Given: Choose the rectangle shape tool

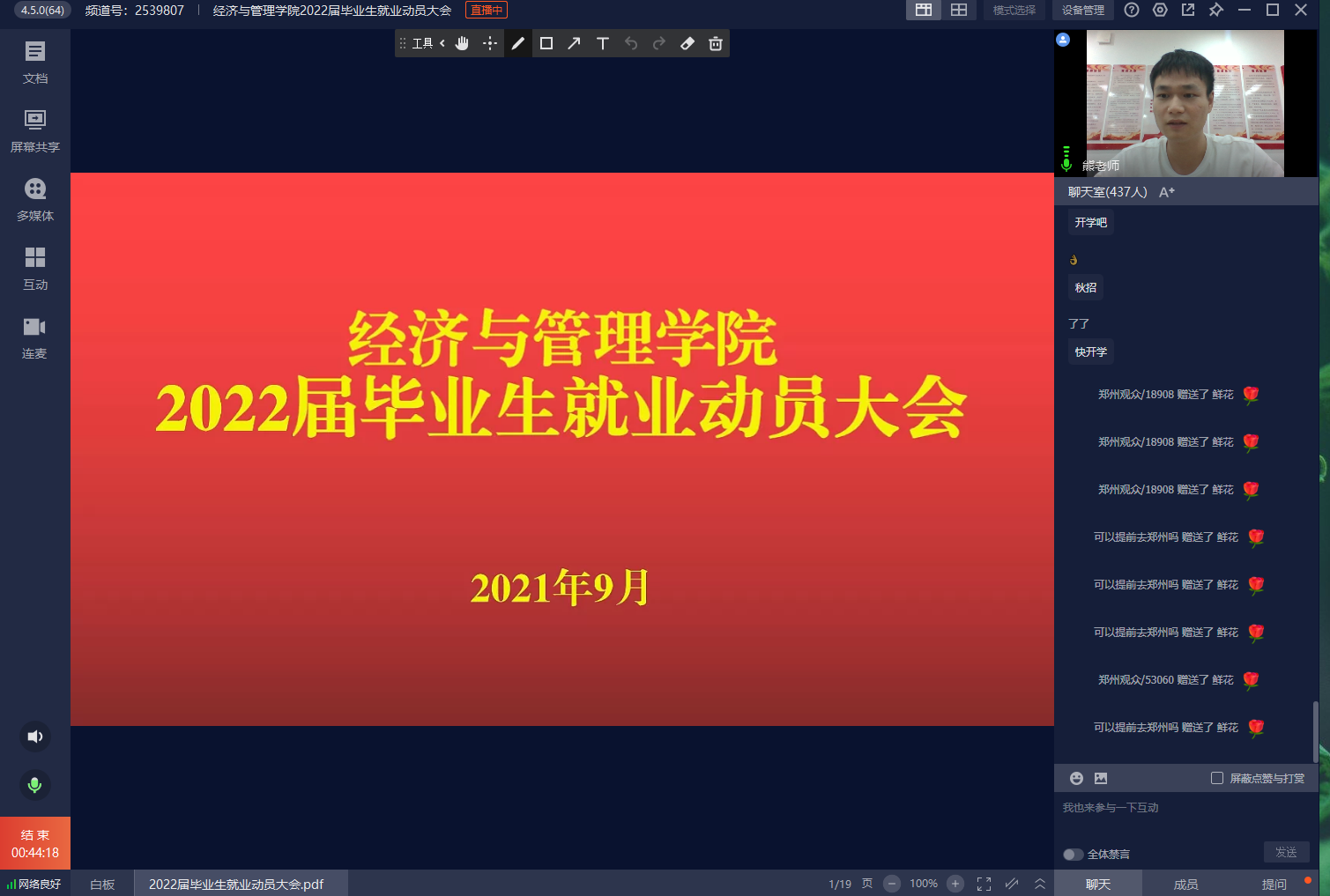Looking at the screenshot, I should pos(546,43).
